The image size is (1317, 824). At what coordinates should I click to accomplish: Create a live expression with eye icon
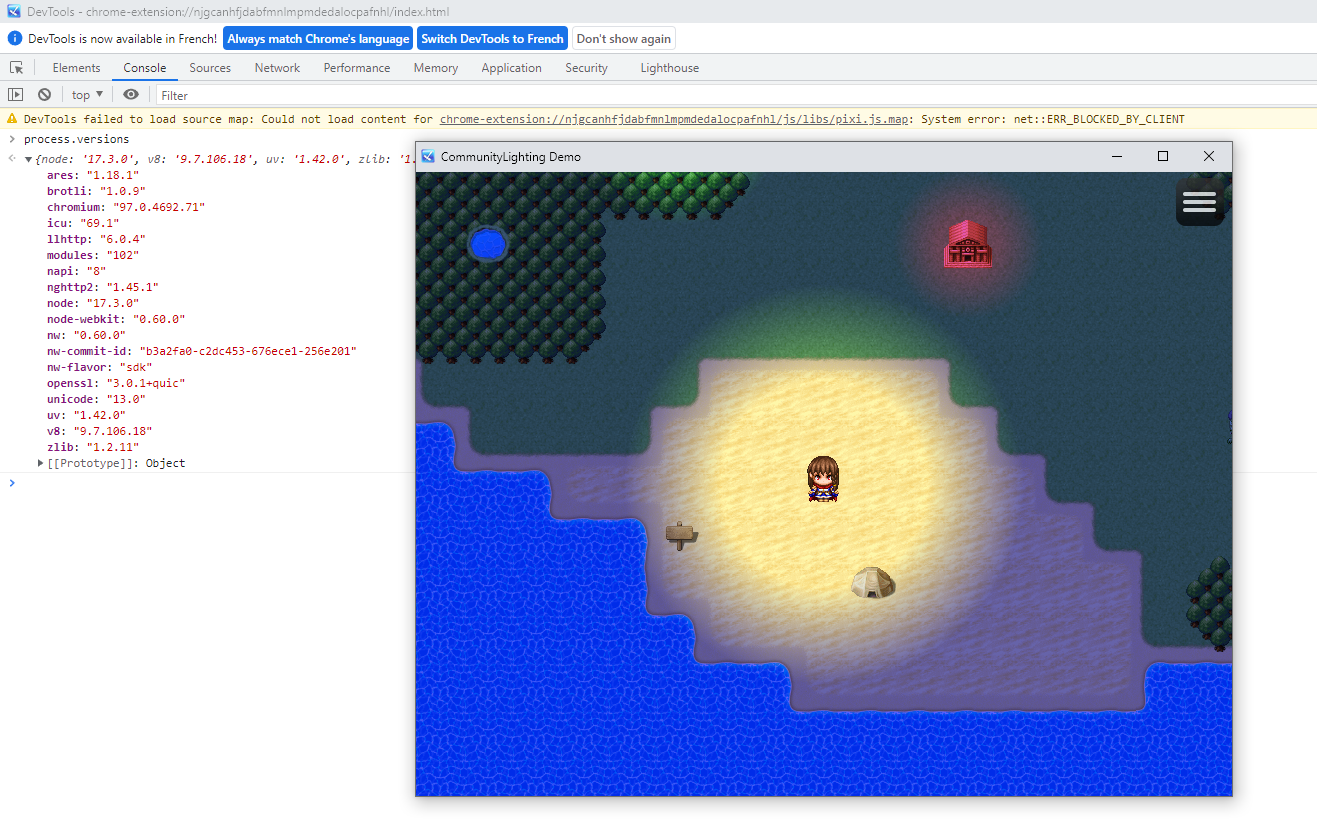point(131,95)
